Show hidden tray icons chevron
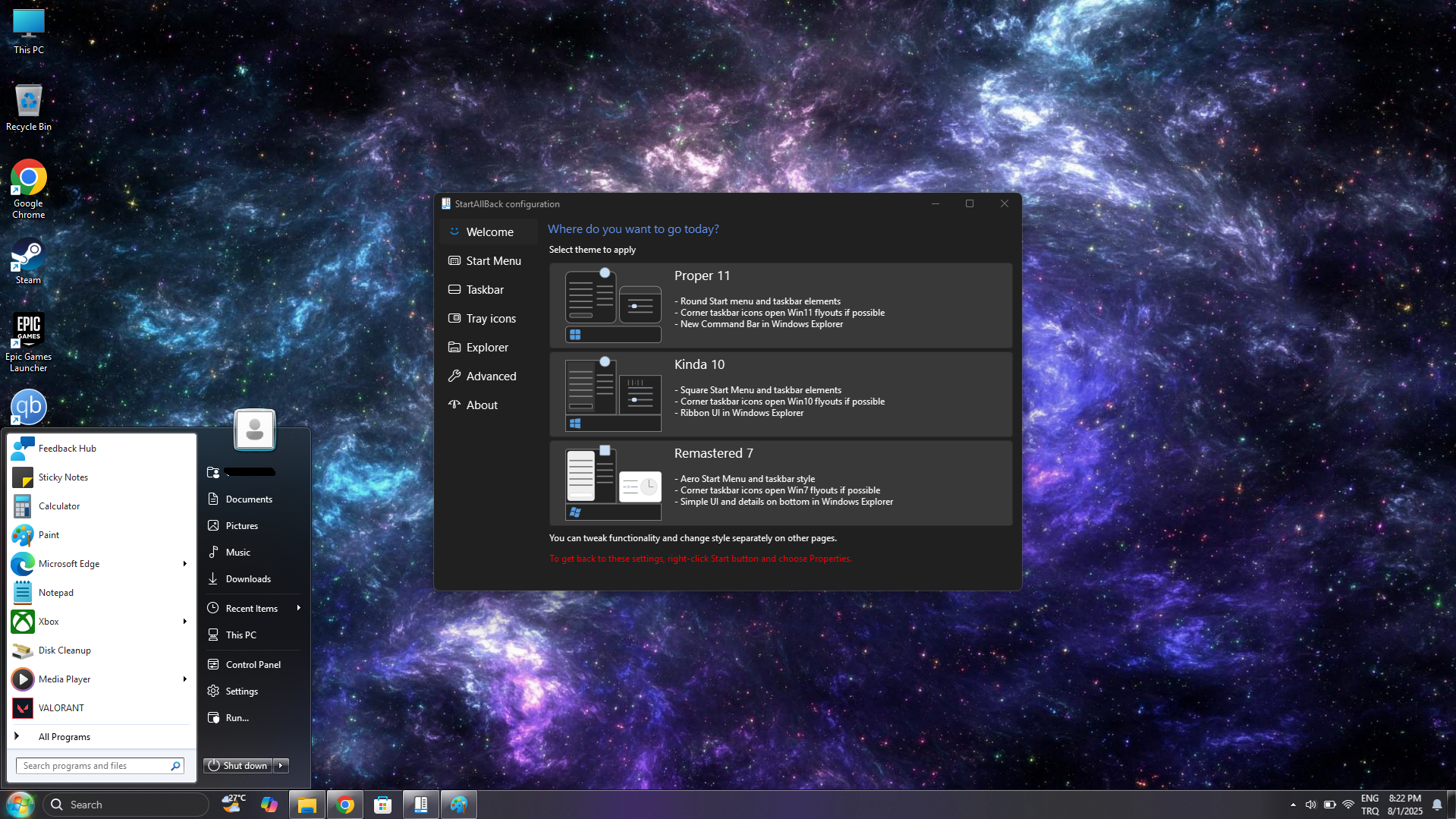The image size is (1456, 819). (x=1293, y=805)
